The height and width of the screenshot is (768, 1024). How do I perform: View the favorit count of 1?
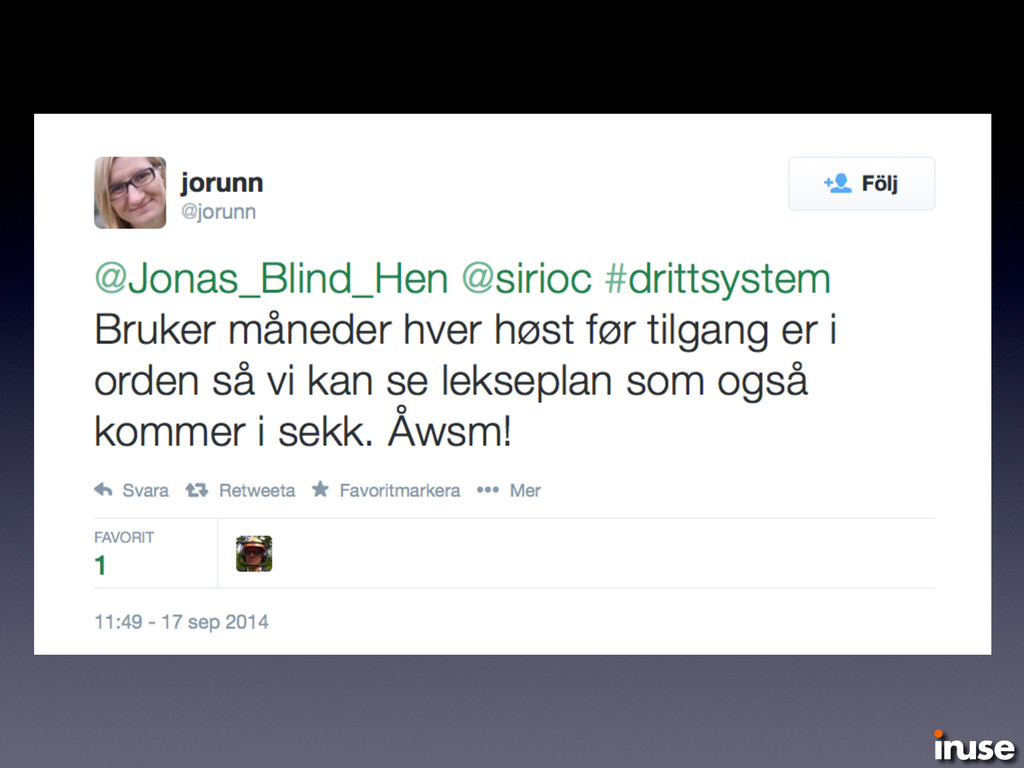coord(100,565)
